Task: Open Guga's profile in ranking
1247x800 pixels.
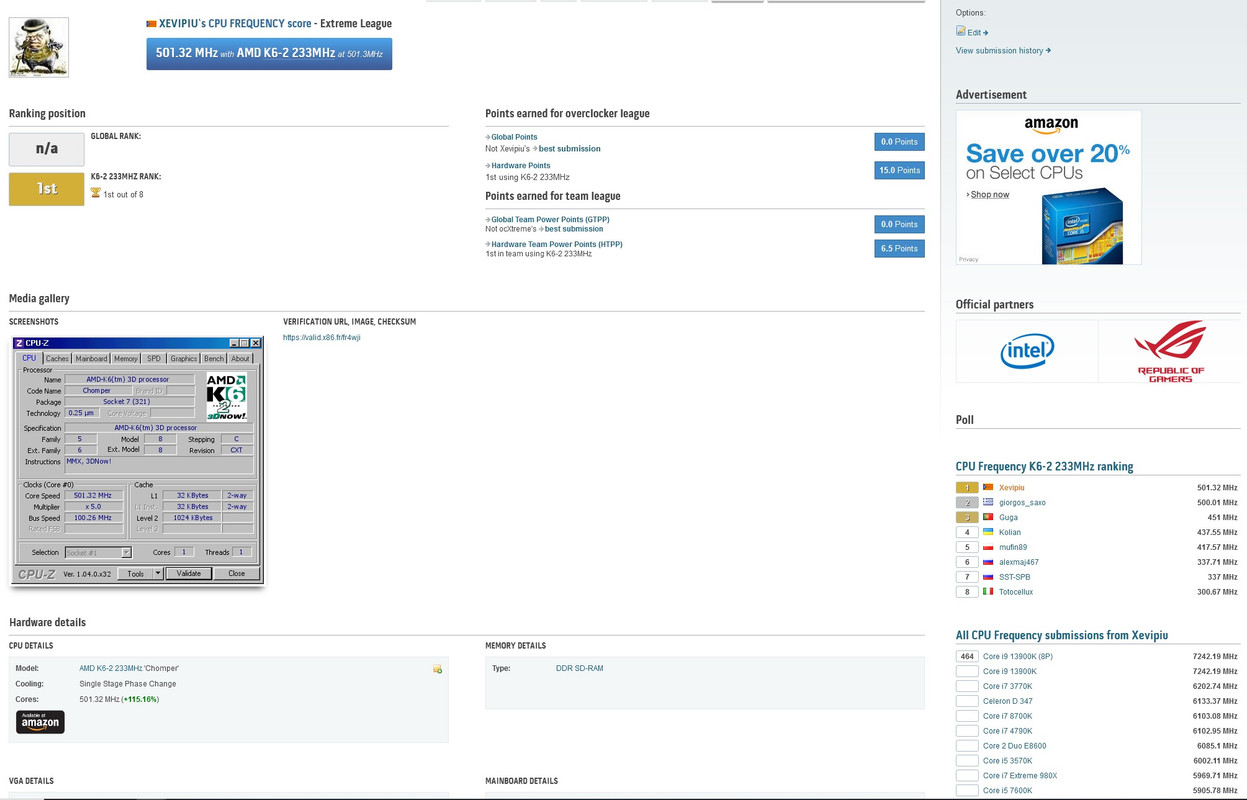Action: (1008, 518)
